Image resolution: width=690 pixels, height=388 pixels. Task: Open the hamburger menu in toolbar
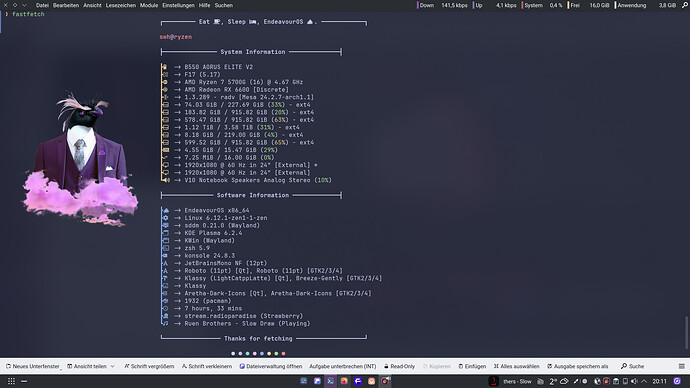[682, 366]
